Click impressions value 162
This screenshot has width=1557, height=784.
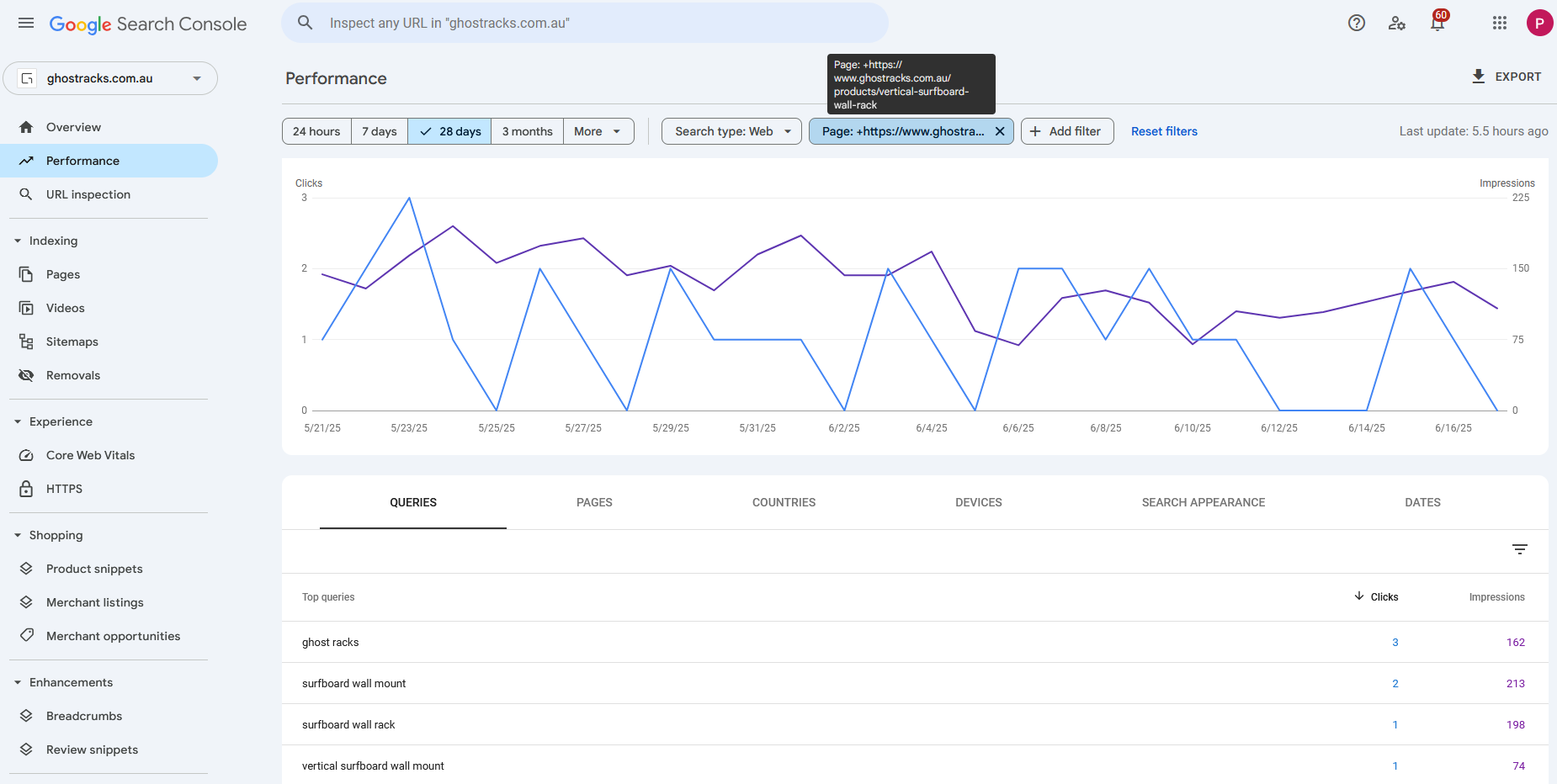coord(1516,642)
